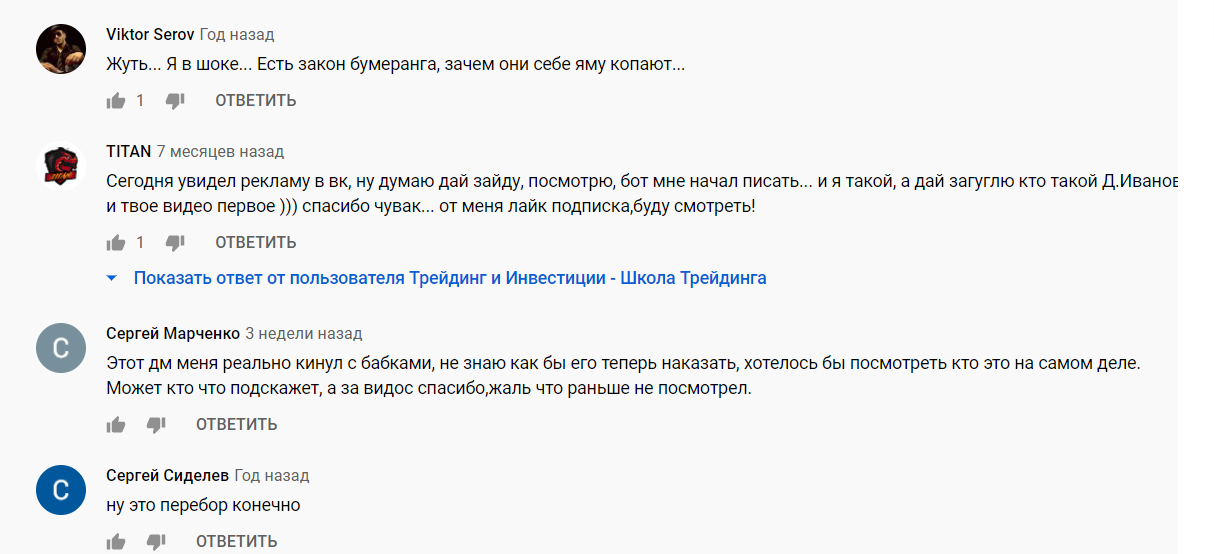Open the Сергей Марченко username link
Screen dimensions: 1214x554
pos(173,333)
